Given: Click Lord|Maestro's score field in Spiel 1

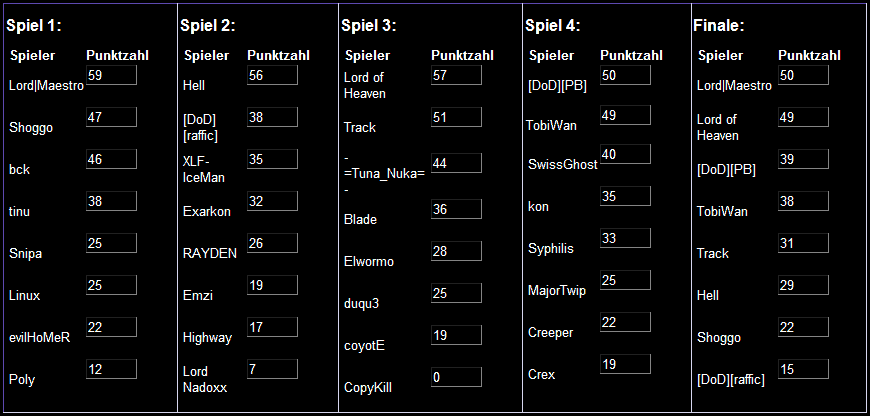Looking at the screenshot, I should [112, 75].
